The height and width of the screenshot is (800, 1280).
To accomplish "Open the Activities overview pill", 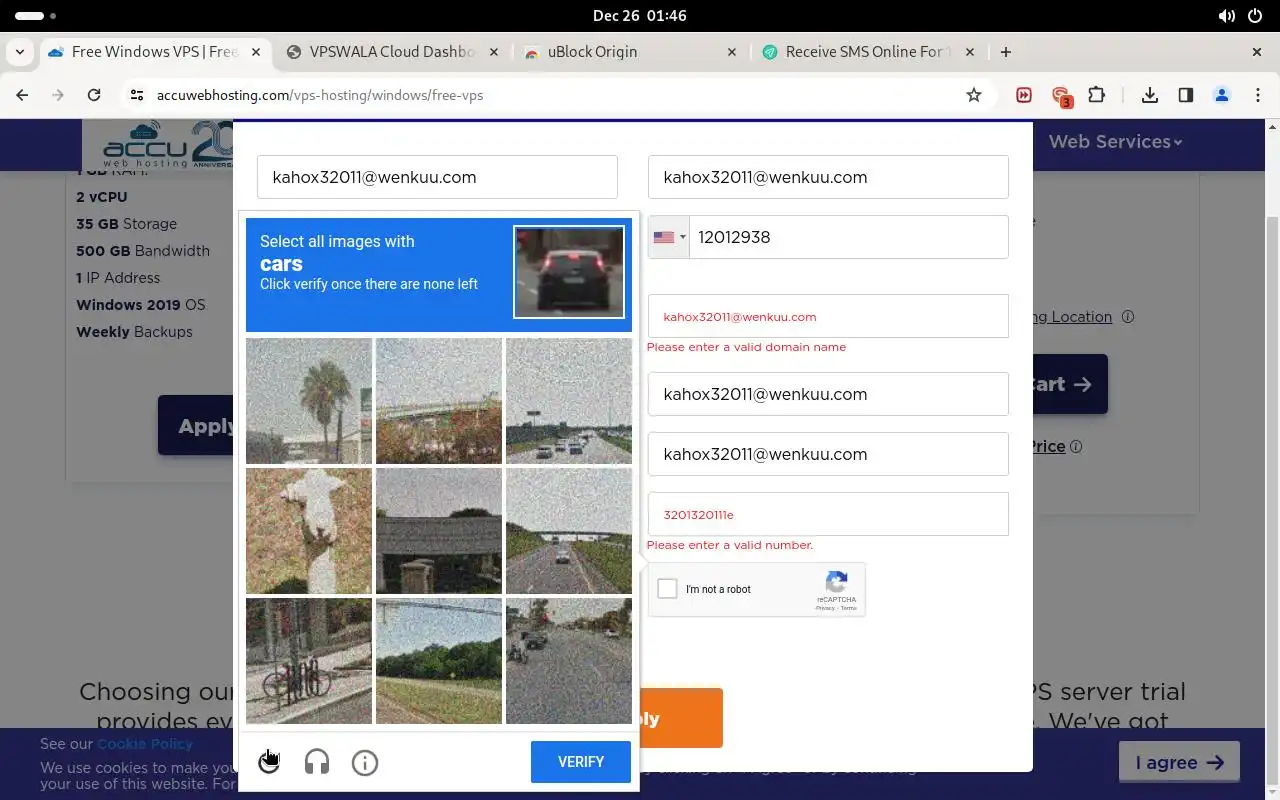I will 36,16.
